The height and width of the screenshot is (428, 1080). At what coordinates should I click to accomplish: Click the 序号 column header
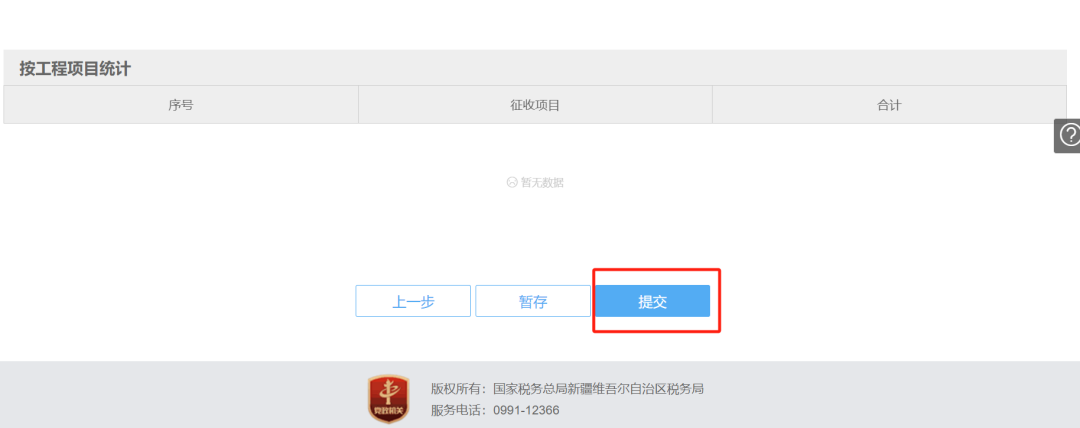coord(180,105)
